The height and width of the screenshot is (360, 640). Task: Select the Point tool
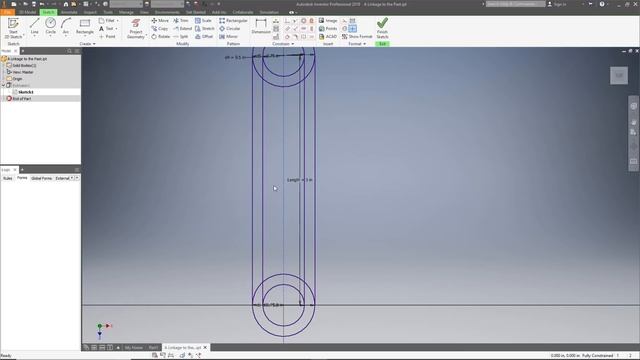click(107, 36)
